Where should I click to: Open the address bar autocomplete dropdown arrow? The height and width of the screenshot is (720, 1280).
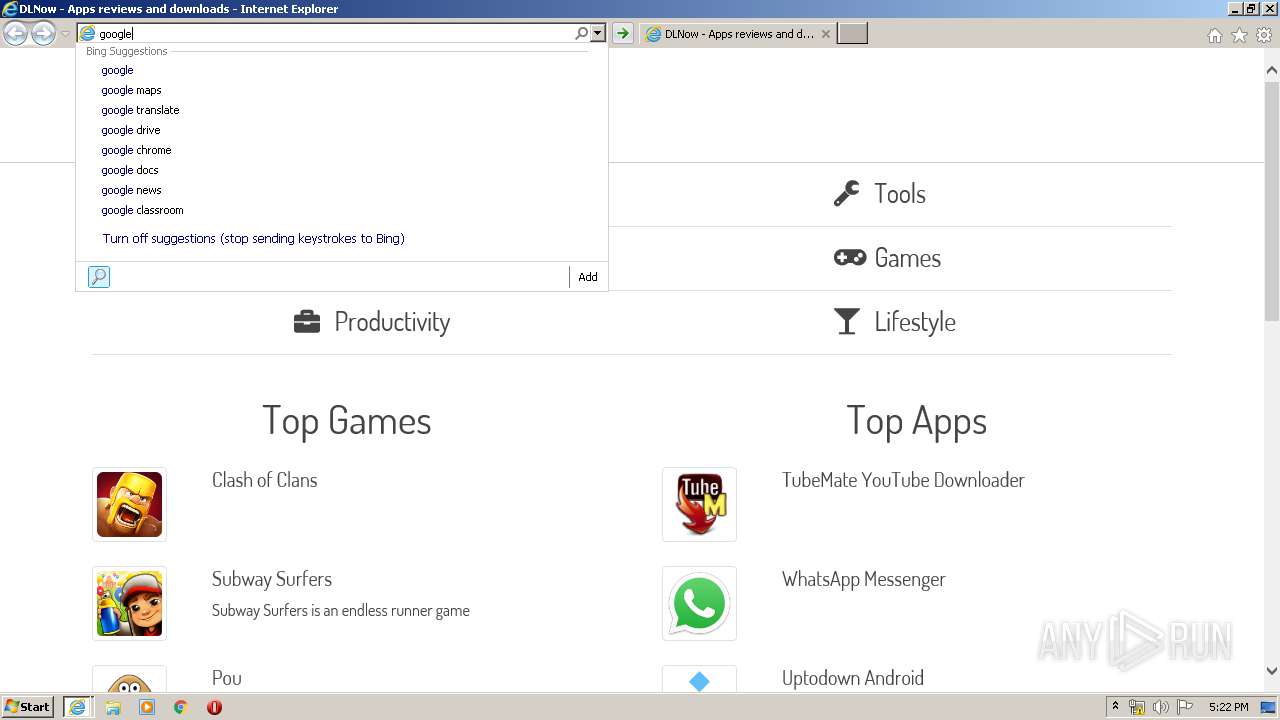[x=598, y=34]
